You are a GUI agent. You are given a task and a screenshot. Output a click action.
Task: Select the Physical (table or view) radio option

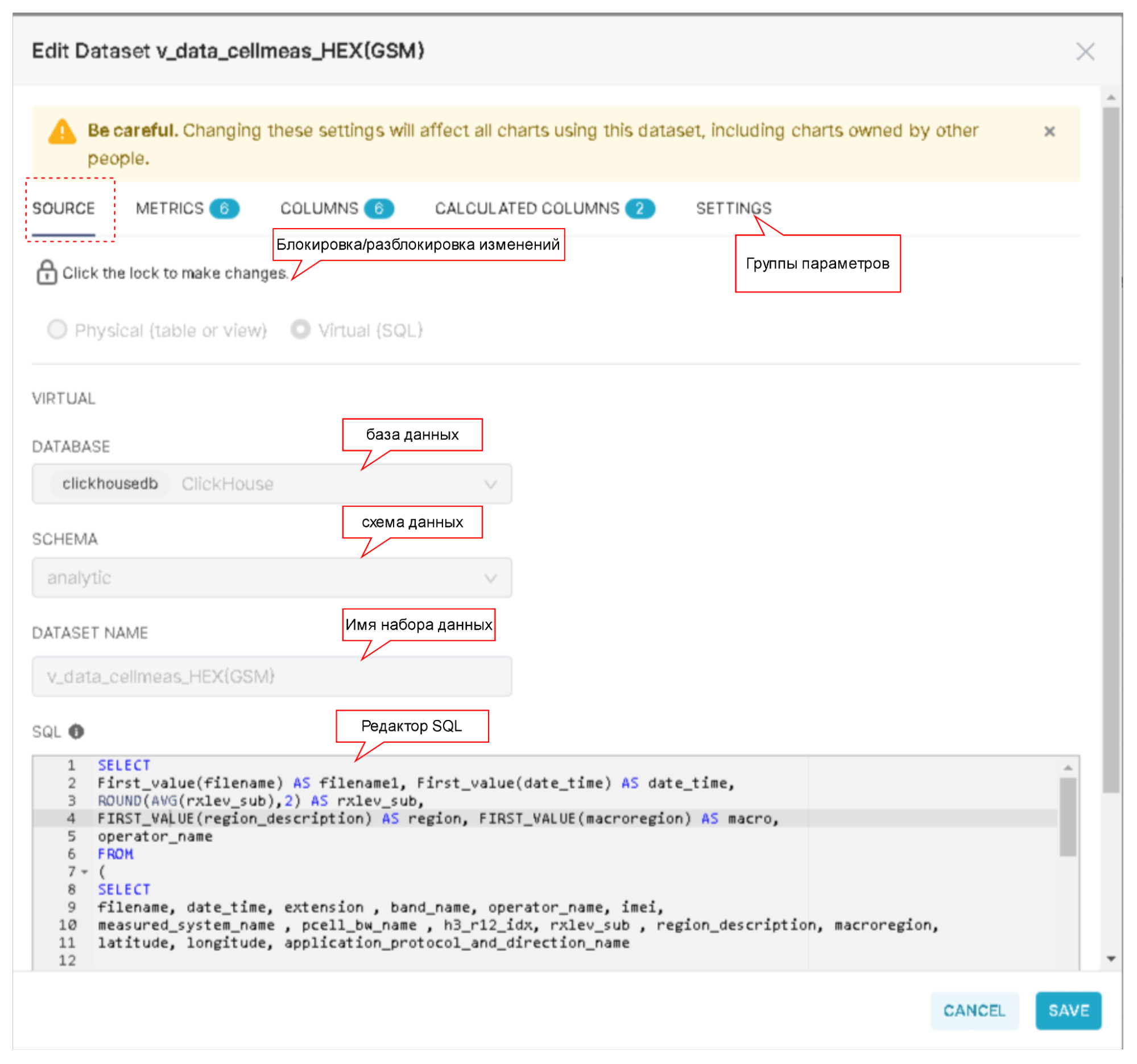point(57,330)
